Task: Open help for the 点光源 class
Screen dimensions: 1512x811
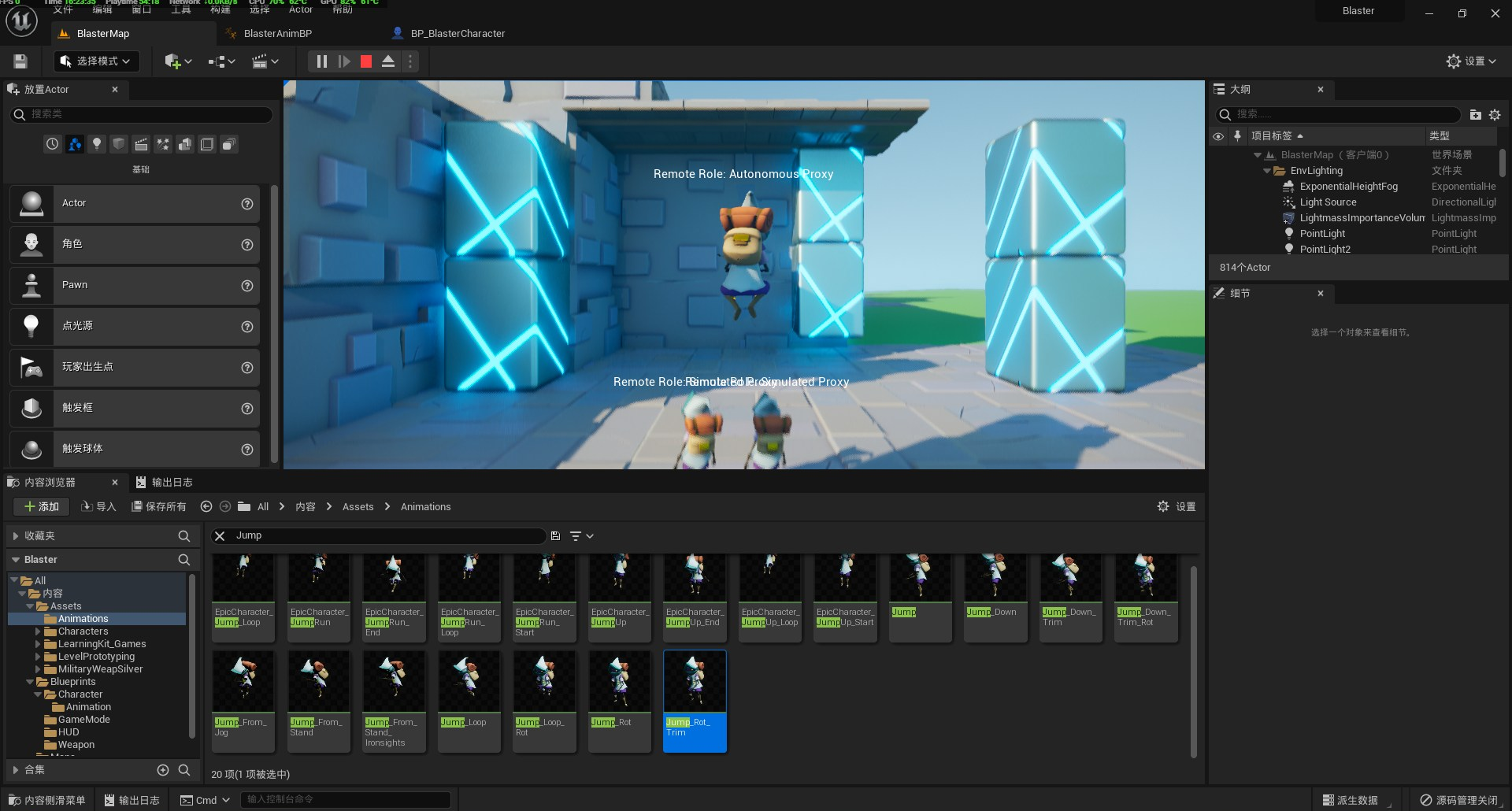Action: (x=247, y=327)
